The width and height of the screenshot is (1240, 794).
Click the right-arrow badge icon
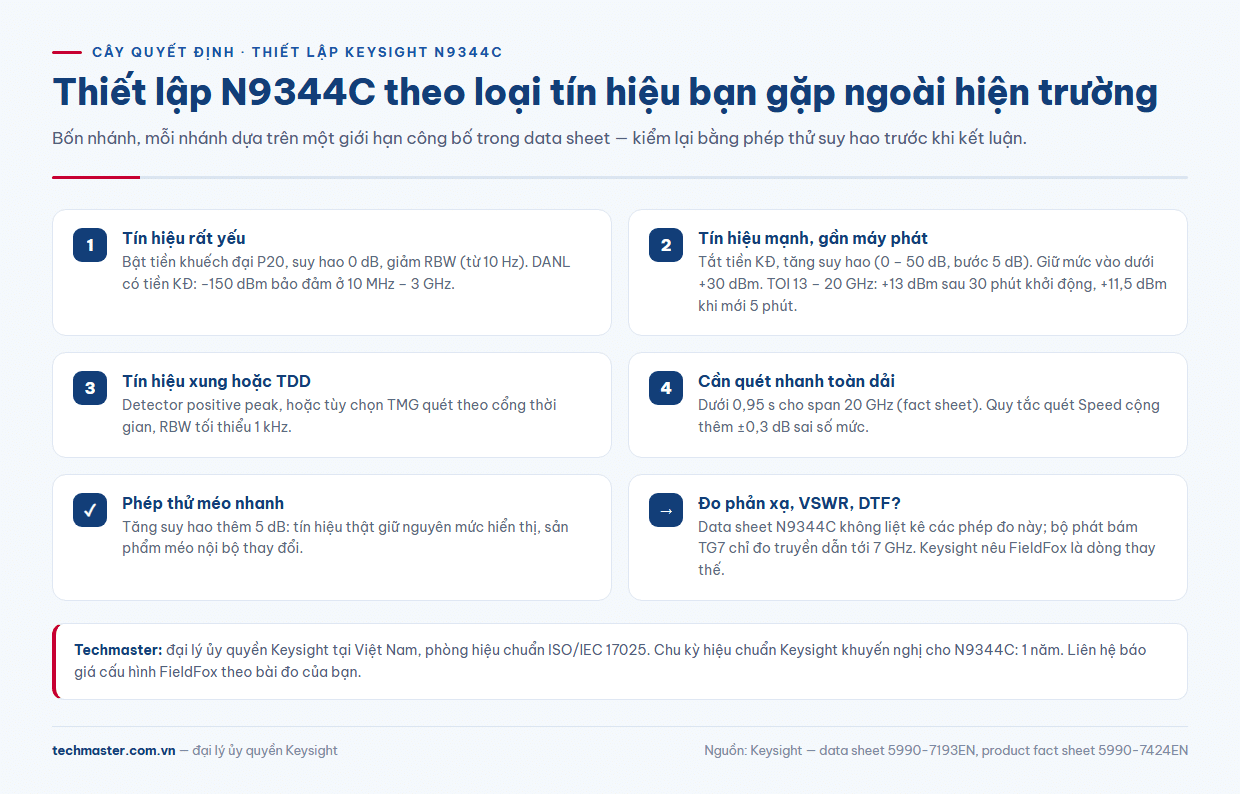666,510
